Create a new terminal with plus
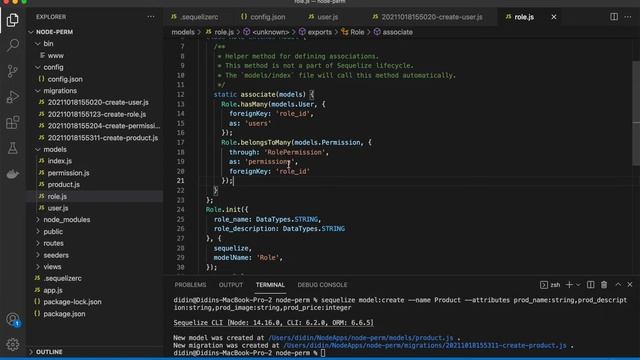 pos(569,285)
